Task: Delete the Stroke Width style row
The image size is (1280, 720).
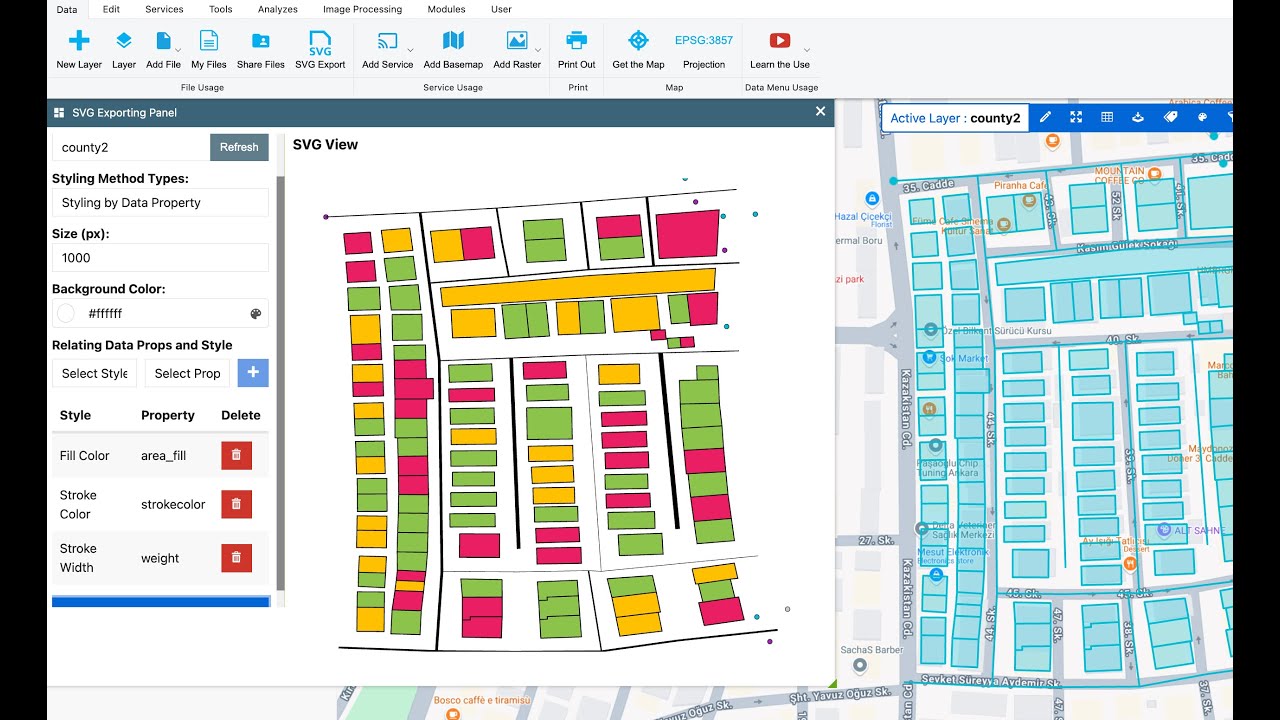Action: [x=236, y=558]
